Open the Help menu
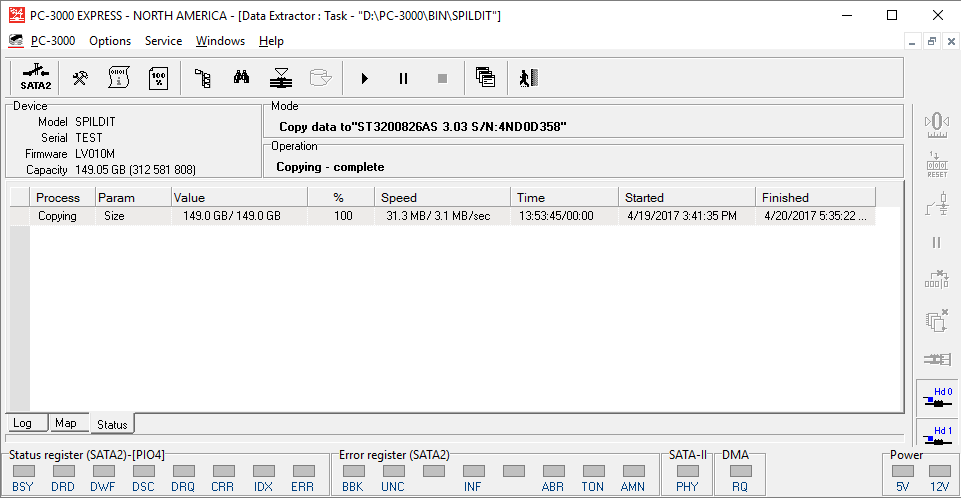 point(271,41)
